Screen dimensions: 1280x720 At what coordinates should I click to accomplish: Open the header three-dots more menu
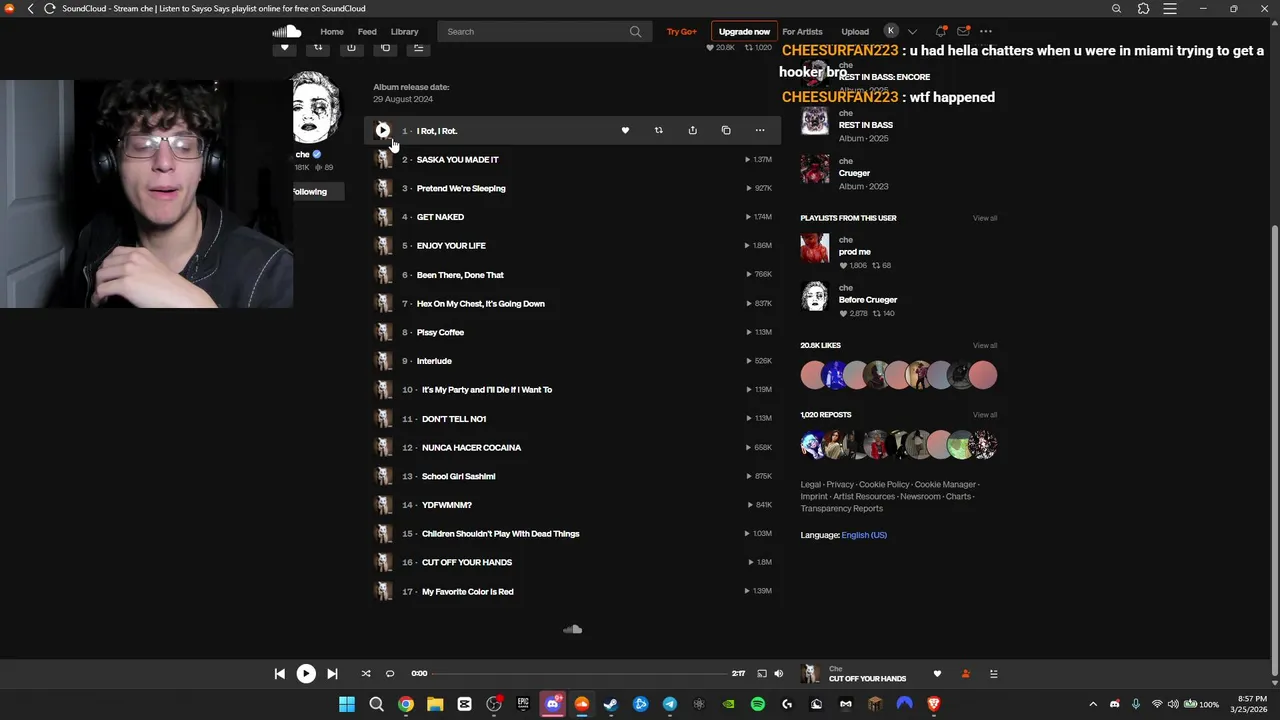(986, 31)
